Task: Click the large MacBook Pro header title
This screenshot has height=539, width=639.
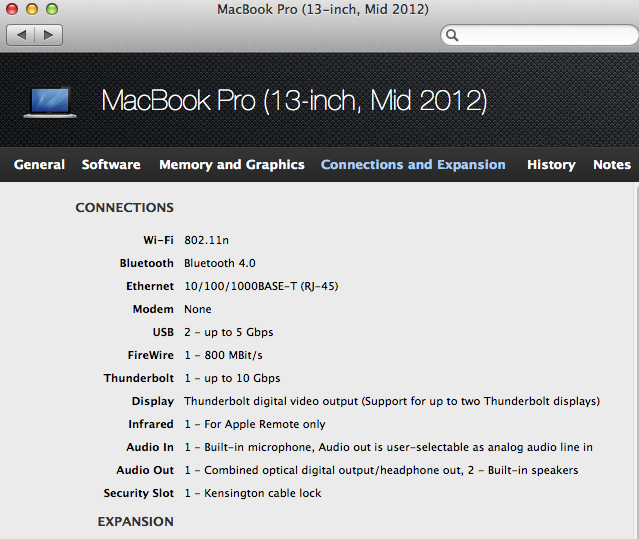Action: (294, 101)
